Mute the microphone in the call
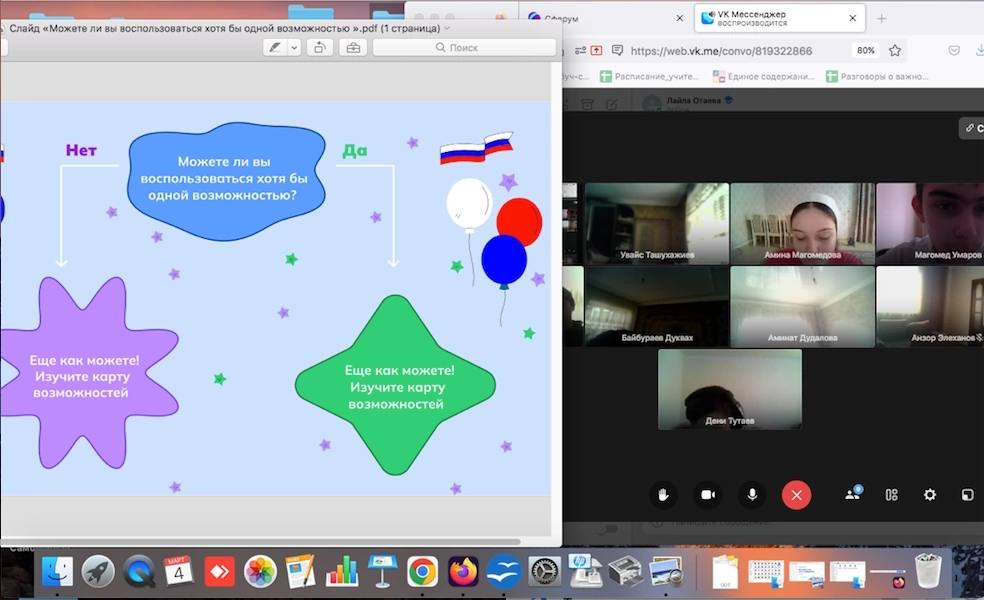 [x=752, y=494]
